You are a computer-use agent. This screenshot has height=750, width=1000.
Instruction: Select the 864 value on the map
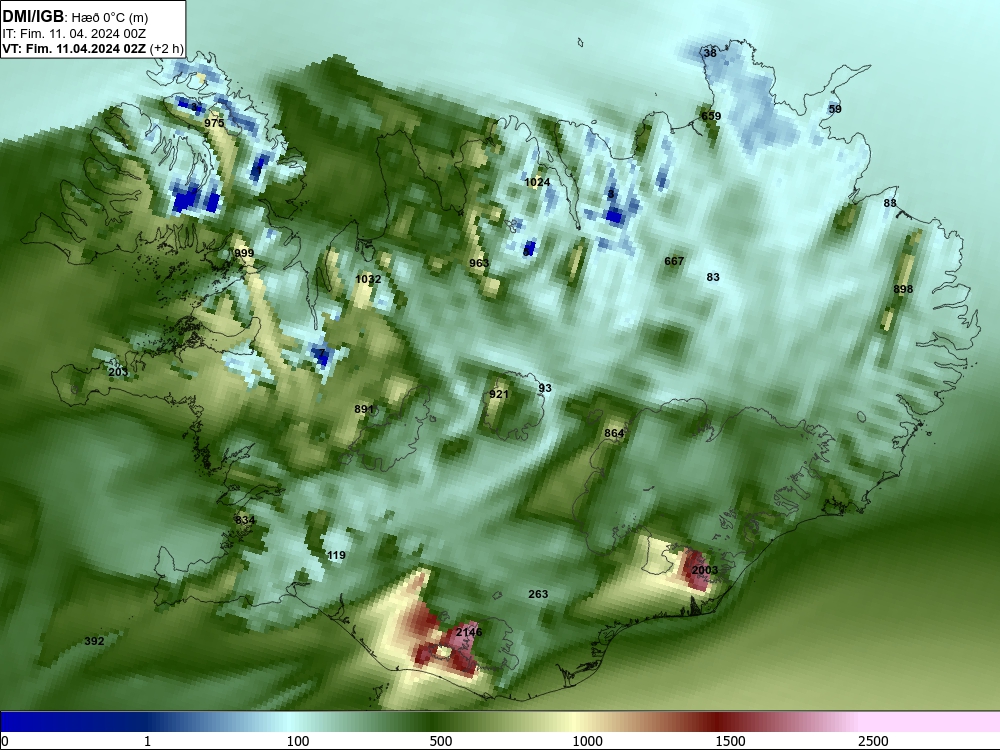[x=614, y=433]
